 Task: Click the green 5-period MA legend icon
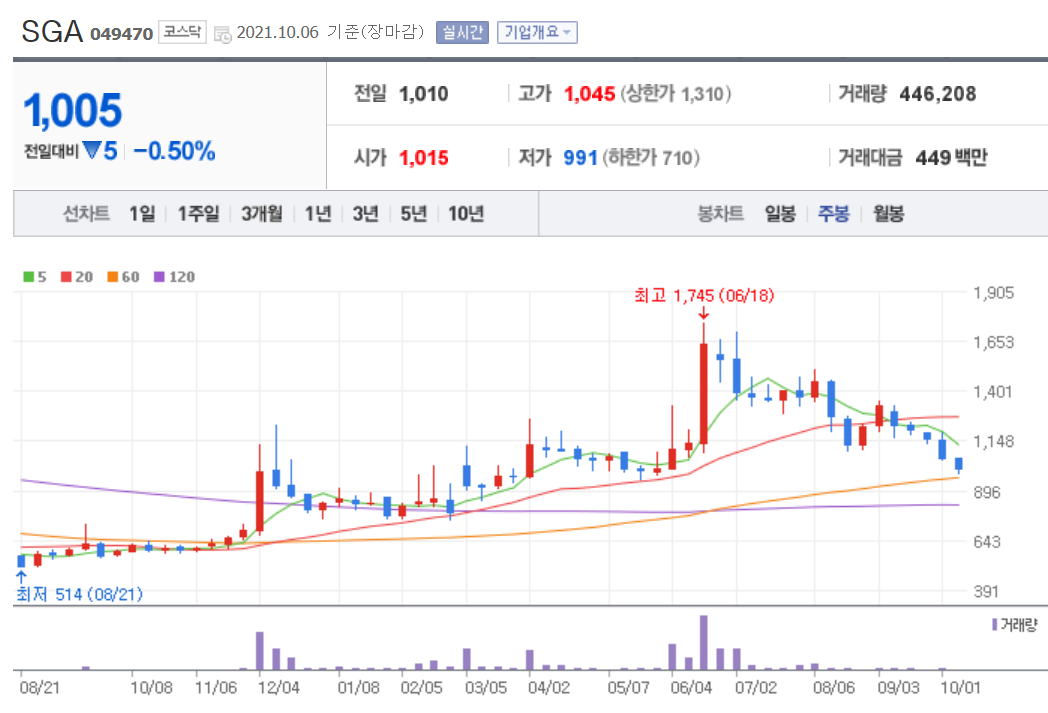pos(27,277)
